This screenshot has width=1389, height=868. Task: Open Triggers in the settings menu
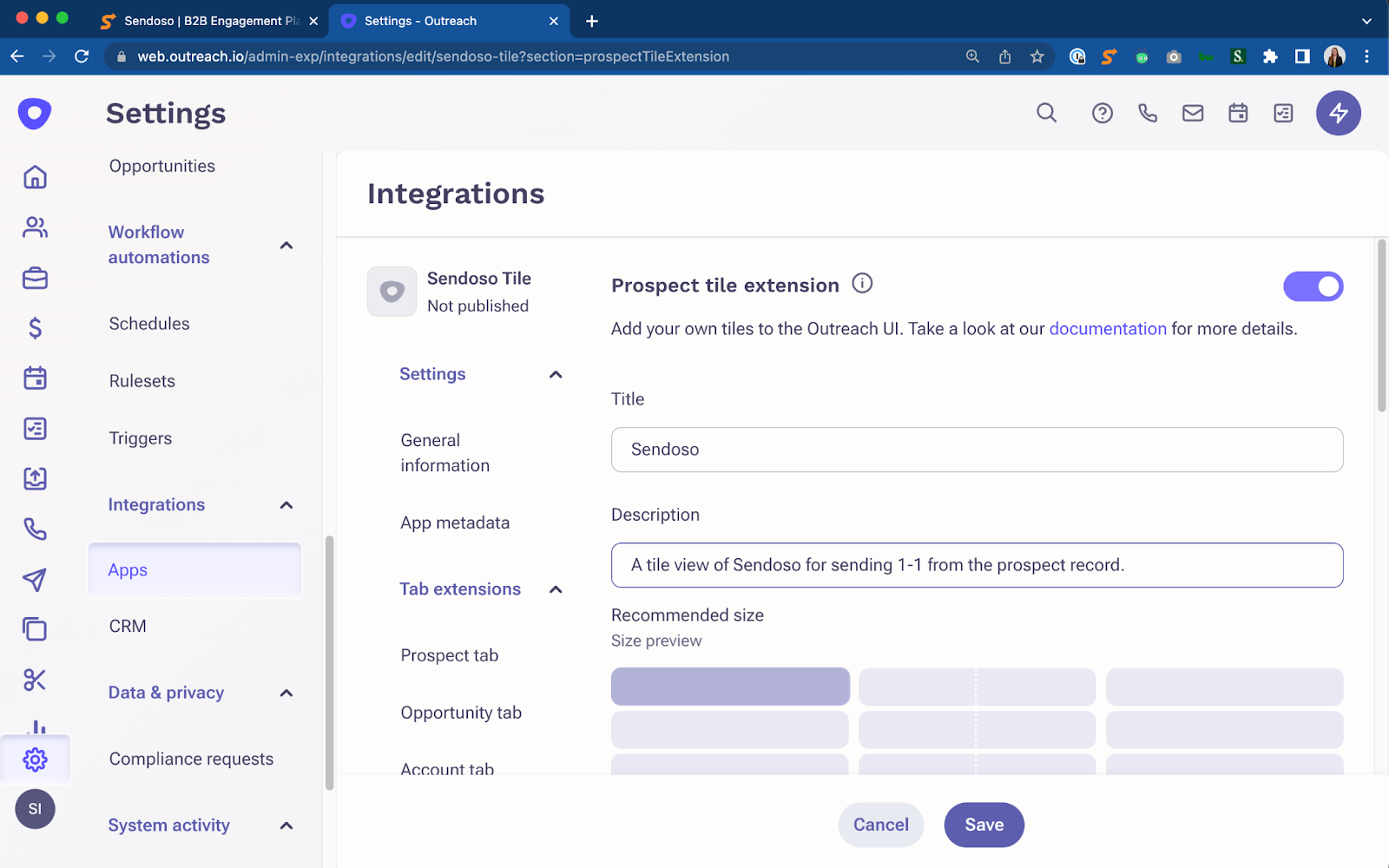(141, 438)
